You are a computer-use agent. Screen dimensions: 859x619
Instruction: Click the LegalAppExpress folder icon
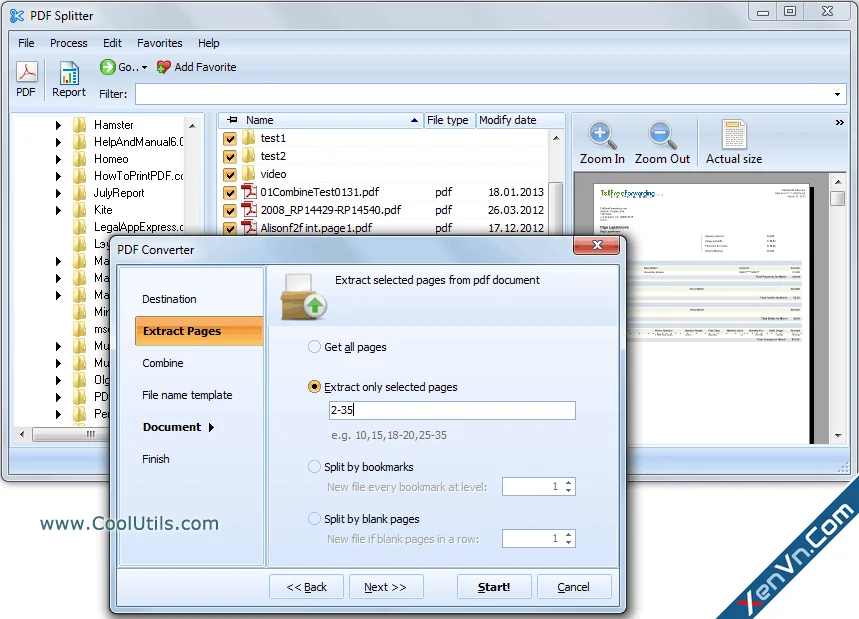coord(80,227)
